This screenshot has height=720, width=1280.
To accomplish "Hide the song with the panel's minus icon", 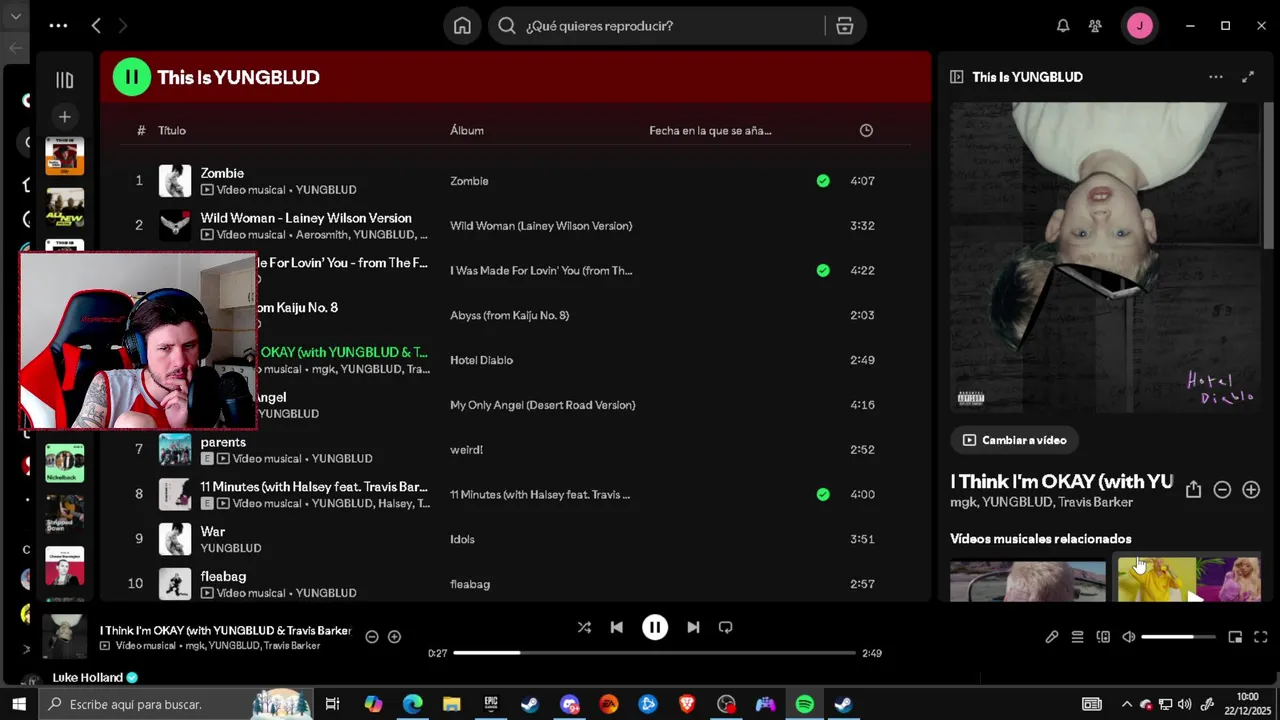I will click(1222, 489).
